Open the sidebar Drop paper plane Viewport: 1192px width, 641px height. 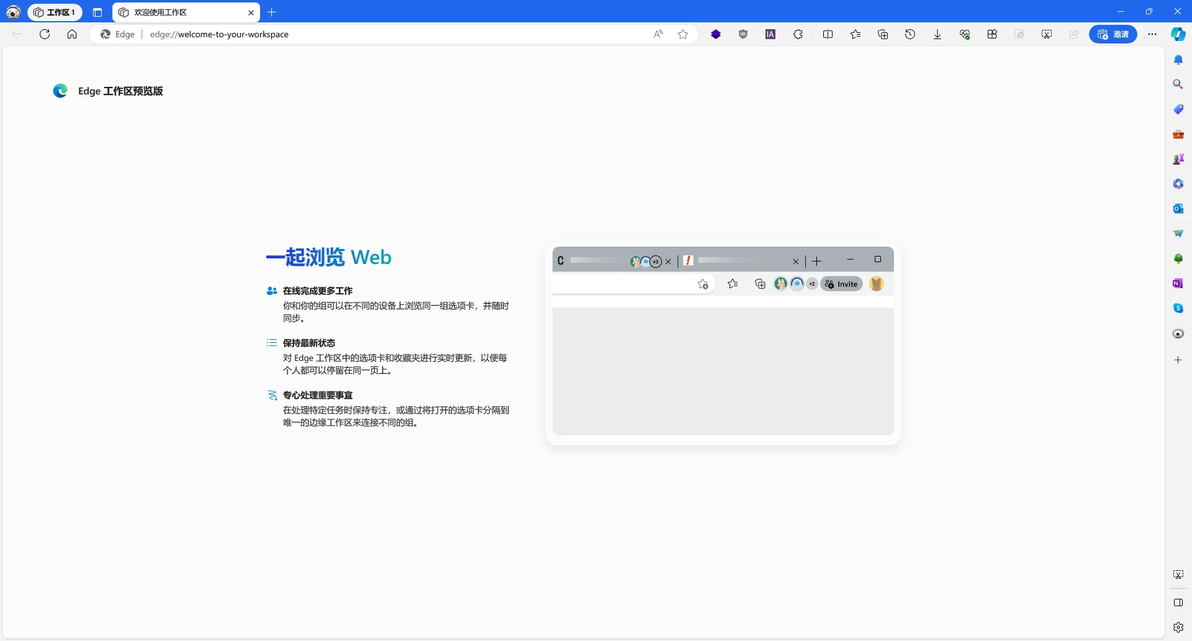pos(1178,233)
